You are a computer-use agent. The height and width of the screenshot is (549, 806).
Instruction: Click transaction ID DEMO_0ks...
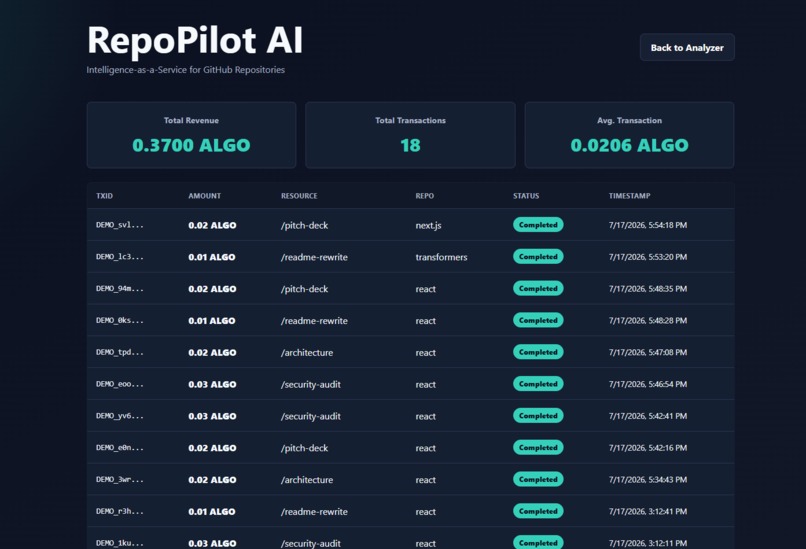click(x=120, y=320)
